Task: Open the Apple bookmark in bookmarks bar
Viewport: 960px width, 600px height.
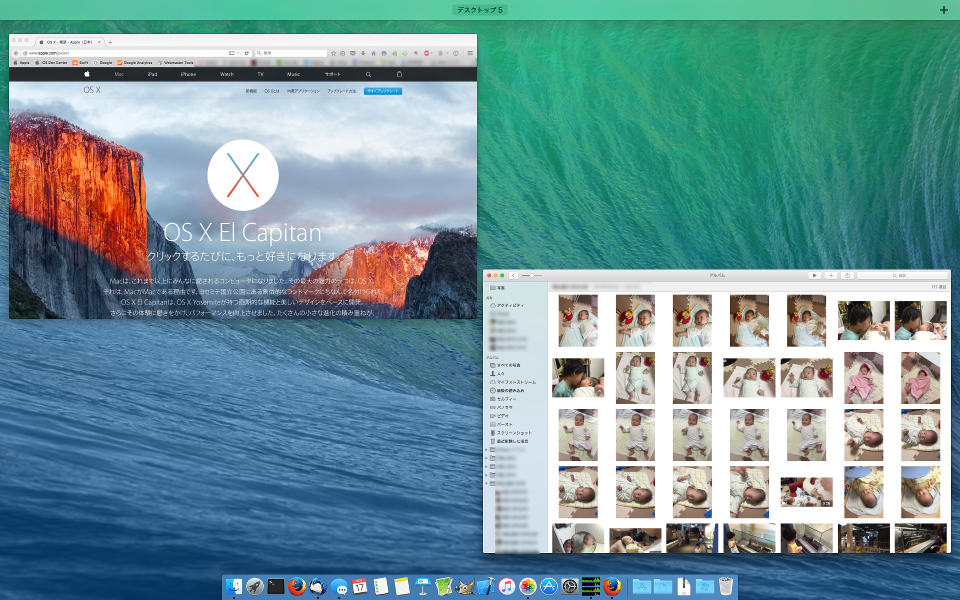Action: point(21,62)
